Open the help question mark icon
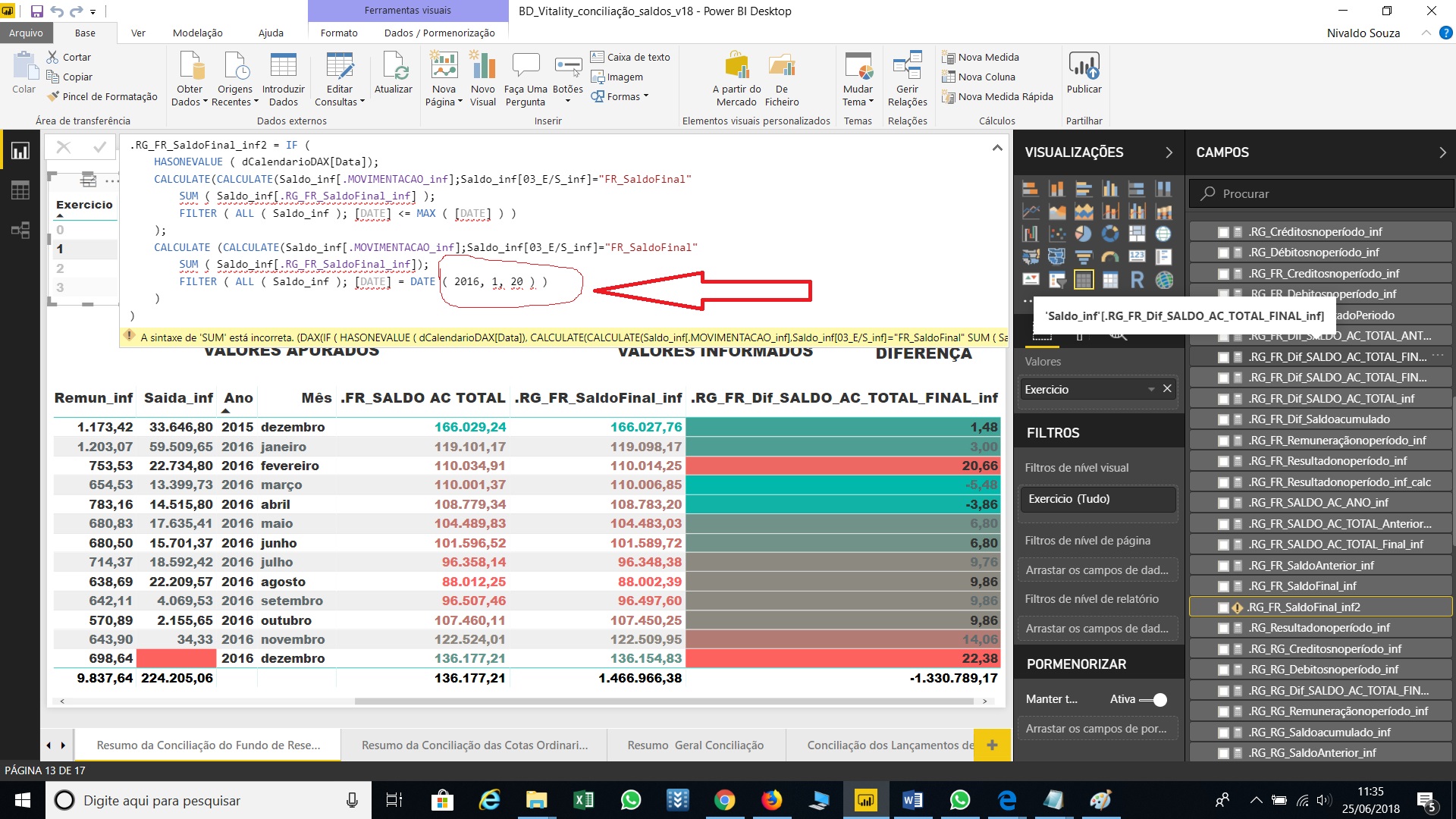The image size is (1456, 819). (x=1445, y=33)
